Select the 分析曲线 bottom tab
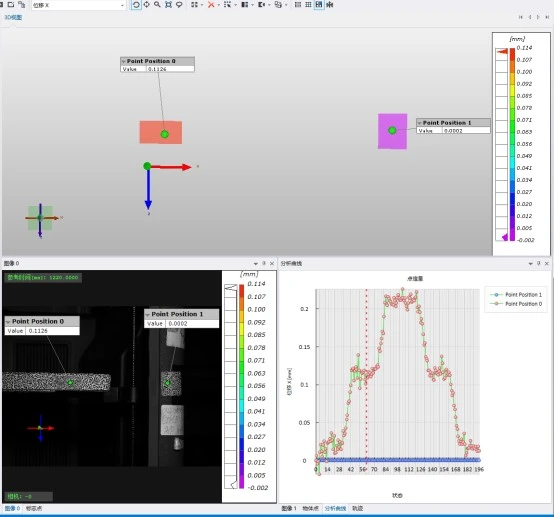This screenshot has height=517, width=554. coord(335,509)
